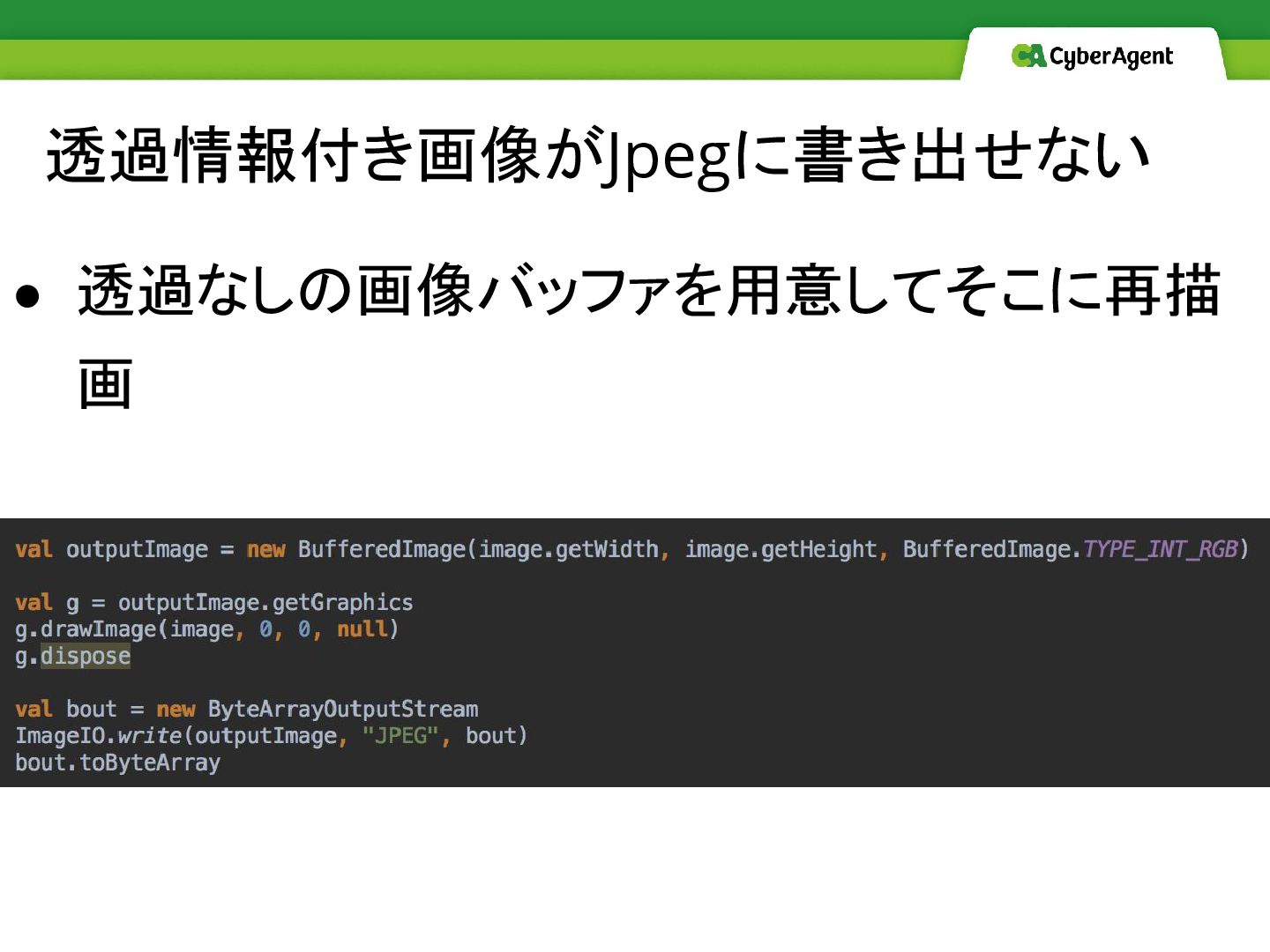Screen dimensions: 1270x952
Task: Click the highlighted 'dispose' word
Action: coord(86,656)
